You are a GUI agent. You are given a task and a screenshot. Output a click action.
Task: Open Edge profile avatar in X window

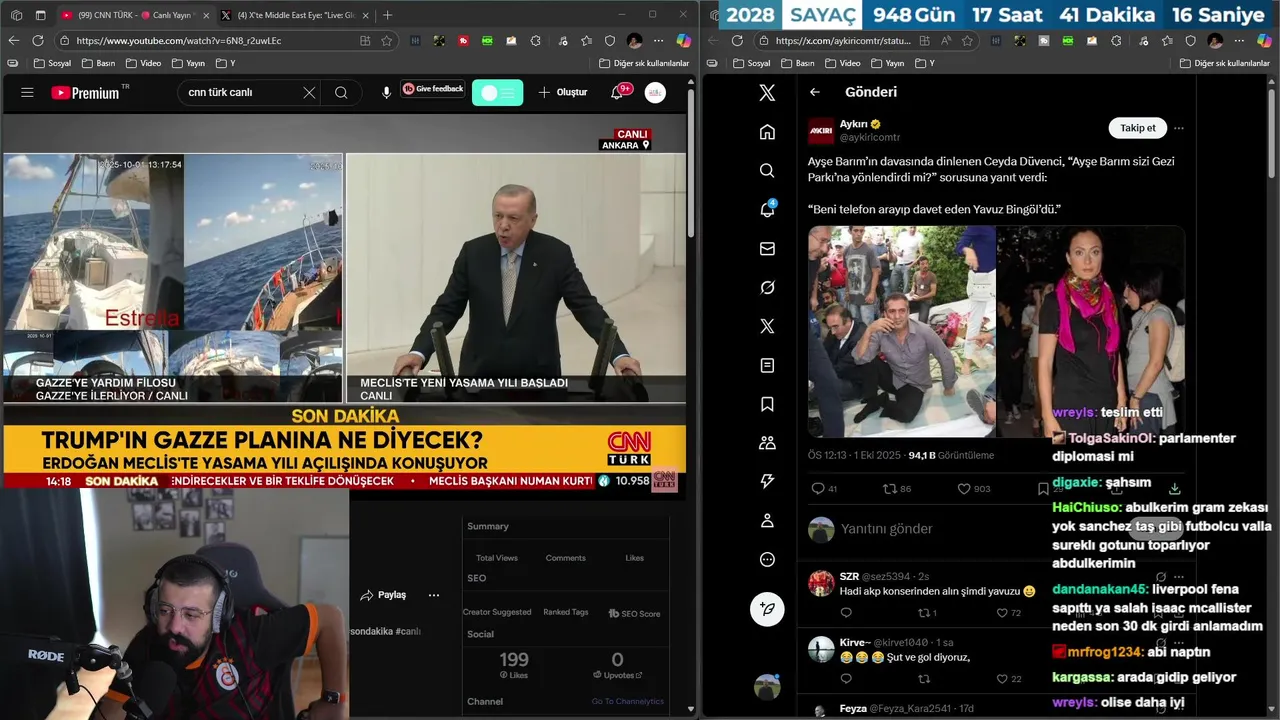click(x=1215, y=41)
